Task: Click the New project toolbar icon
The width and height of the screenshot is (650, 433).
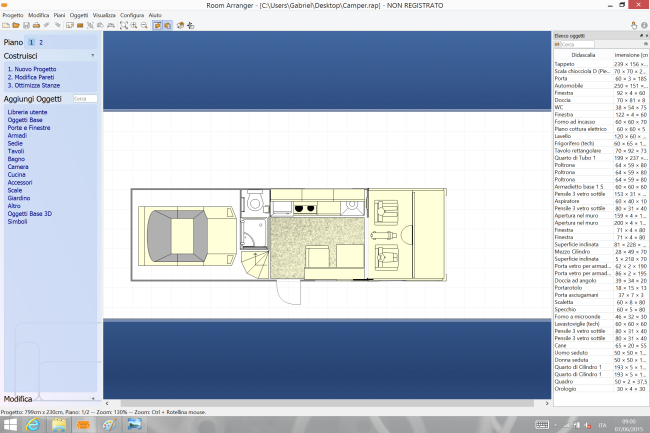Action: point(6,25)
